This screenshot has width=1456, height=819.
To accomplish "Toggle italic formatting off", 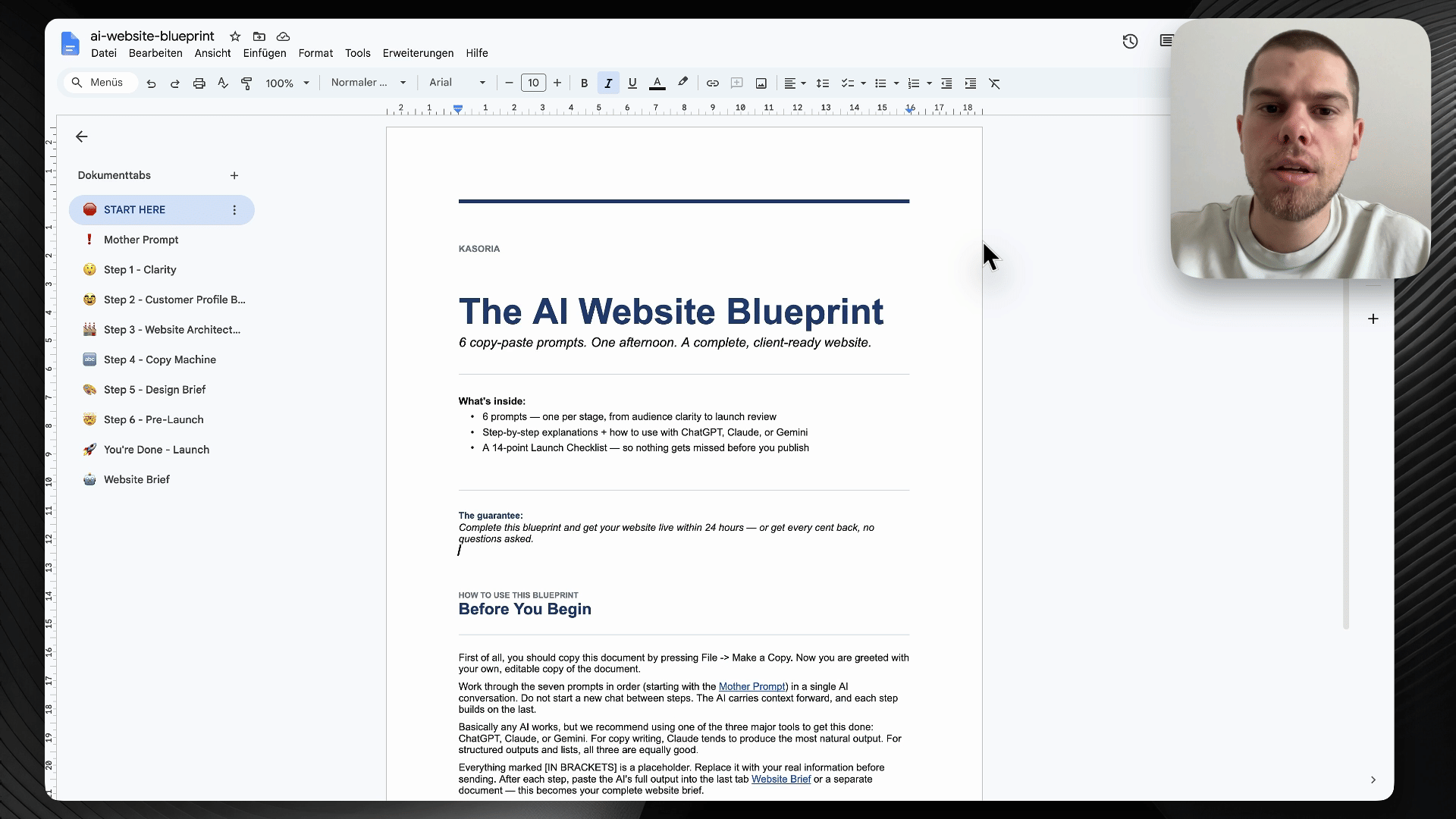I will (x=608, y=83).
